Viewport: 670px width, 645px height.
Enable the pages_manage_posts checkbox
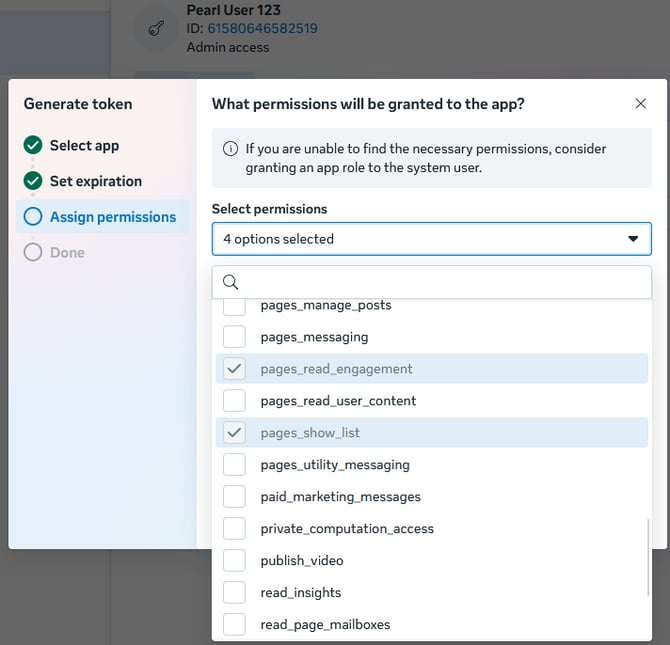[x=234, y=306]
